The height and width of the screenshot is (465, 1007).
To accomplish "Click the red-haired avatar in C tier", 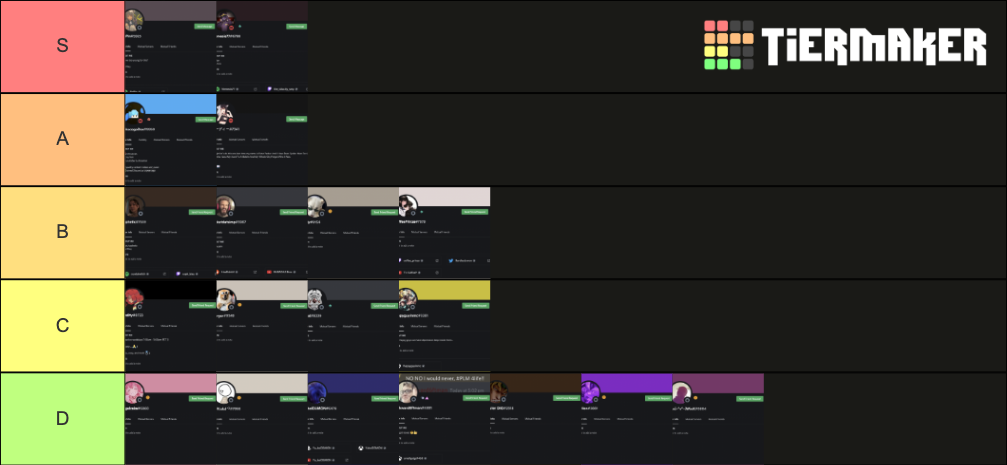I will click(134, 299).
